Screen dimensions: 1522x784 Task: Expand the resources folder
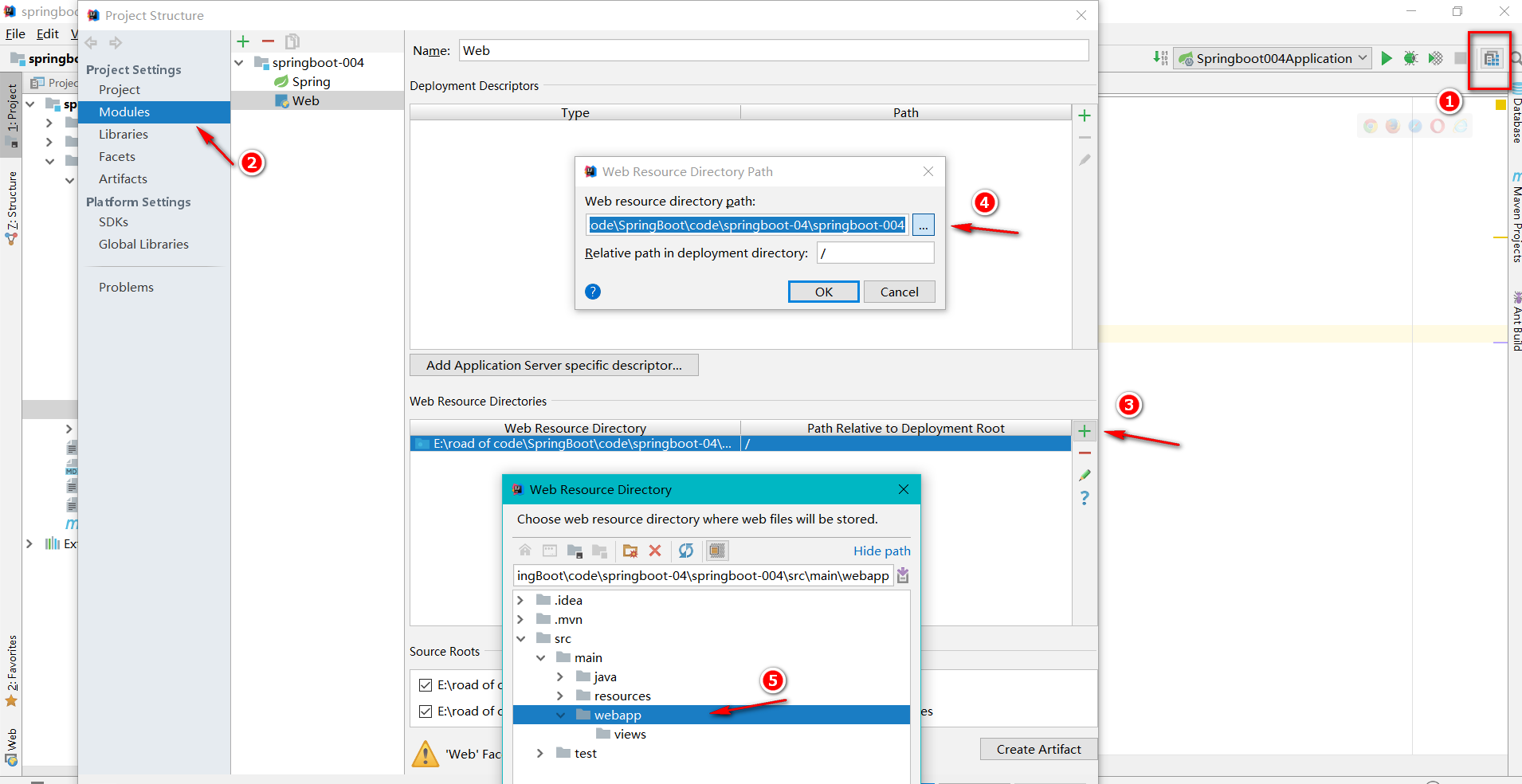click(560, 696)
